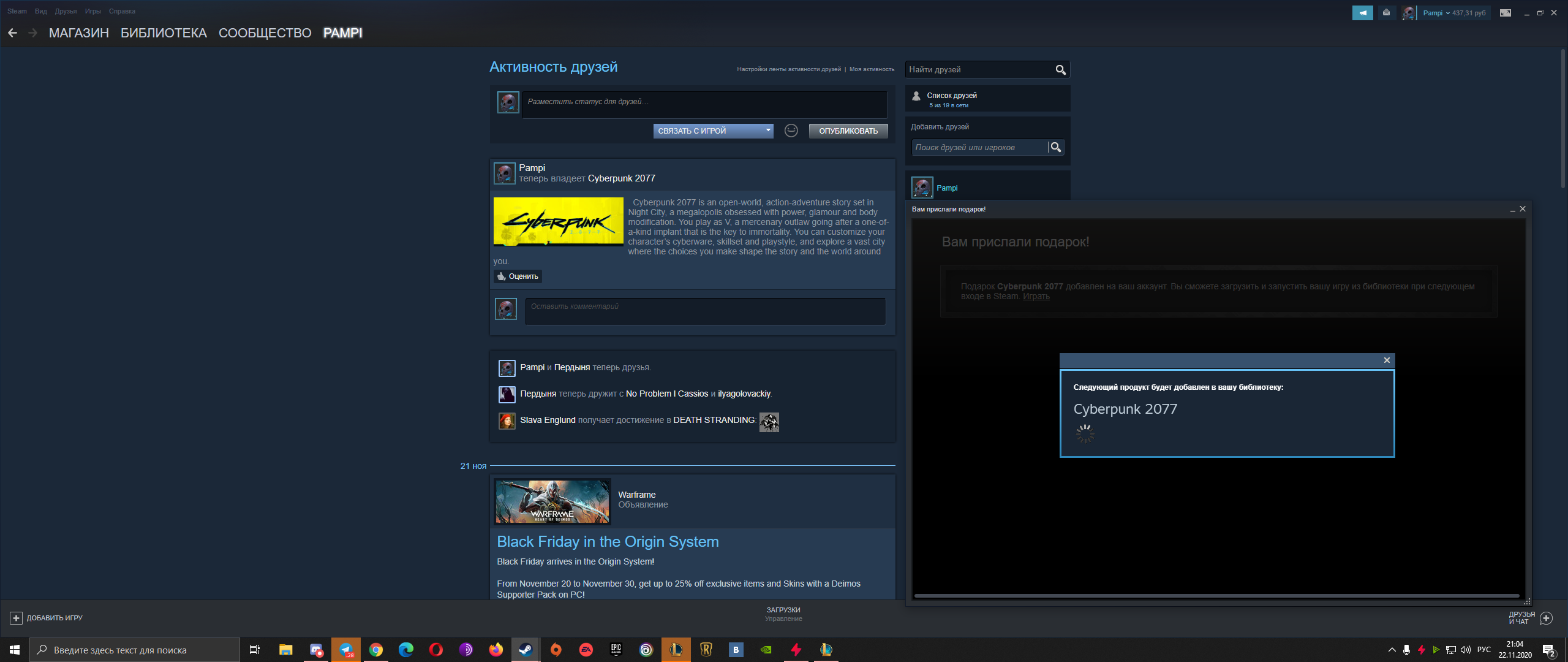Show hidden system tray icons
Screen dimensions: 1568x662
click(x=1392, y=650)
